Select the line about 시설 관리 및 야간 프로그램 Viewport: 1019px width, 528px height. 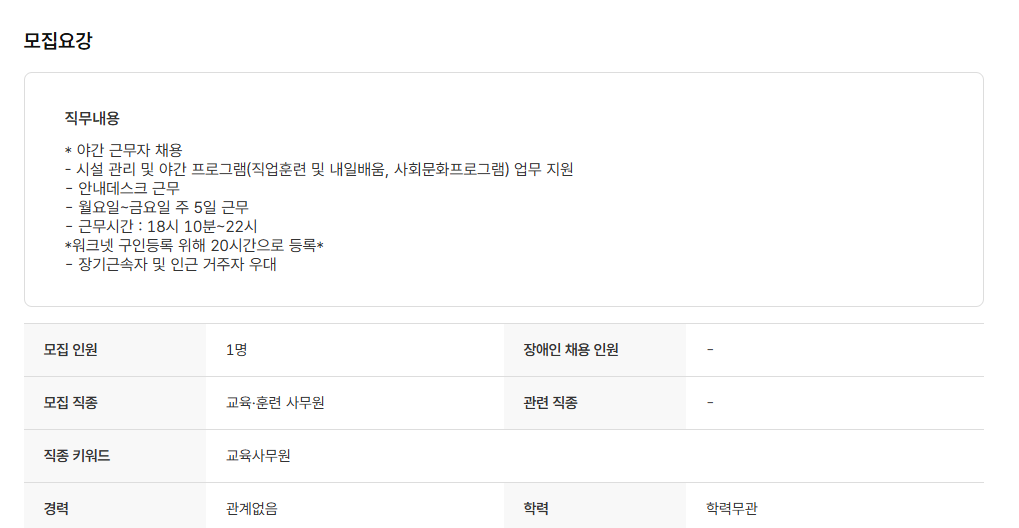319,169
